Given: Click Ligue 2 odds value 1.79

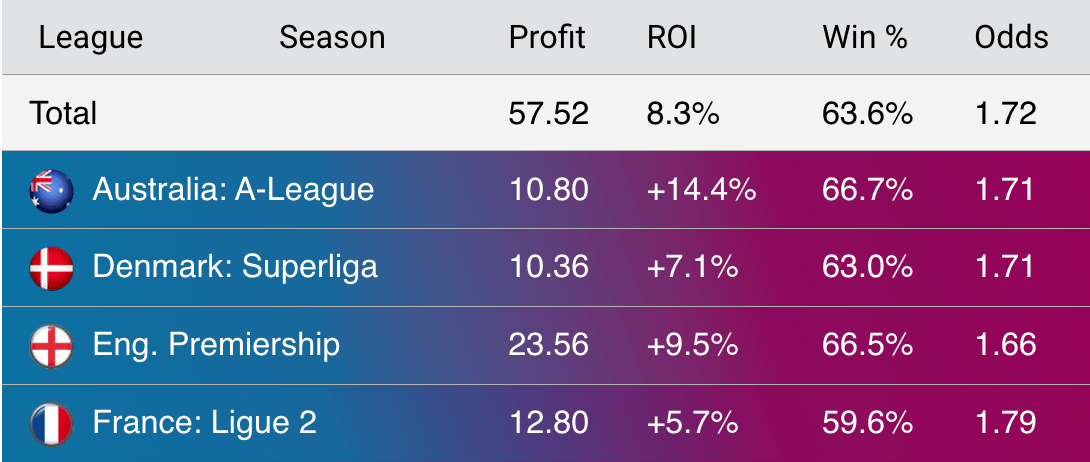Looking at the screenshot, I should pos(1006,422).
